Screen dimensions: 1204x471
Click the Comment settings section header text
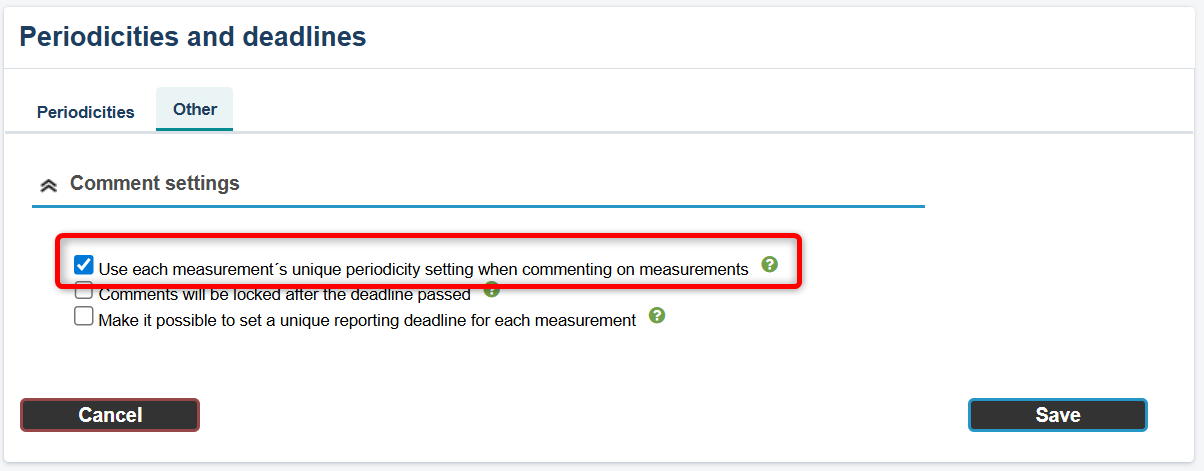[155, 184]
